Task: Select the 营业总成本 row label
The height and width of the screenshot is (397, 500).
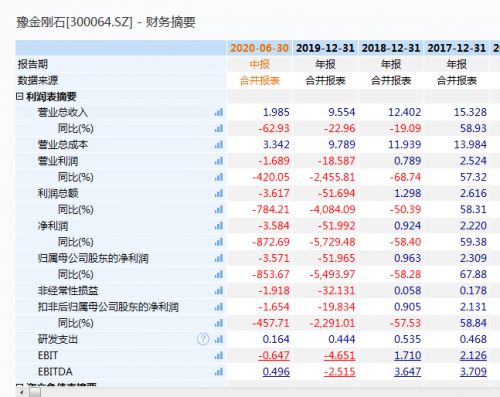Action: (63, 145)
